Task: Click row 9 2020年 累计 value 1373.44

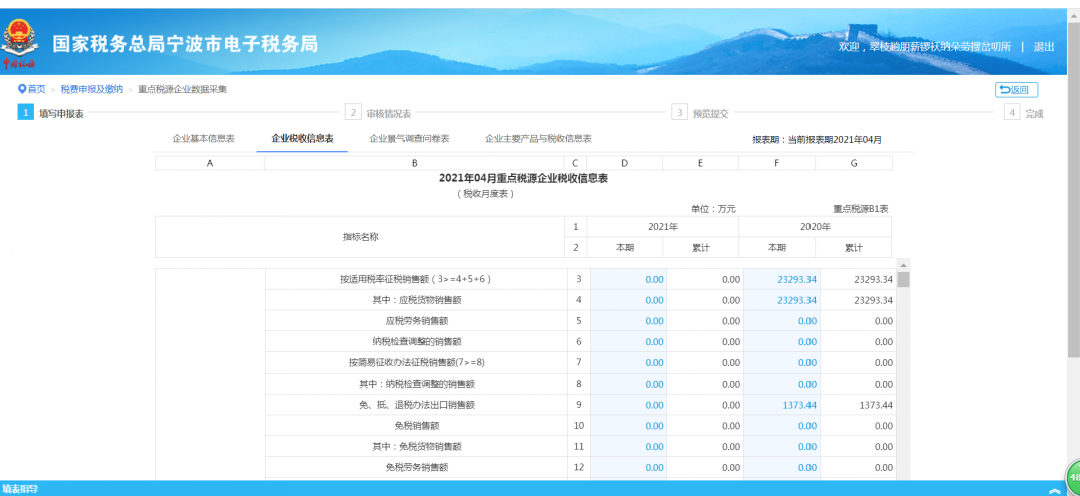Action: pyautogui.click(x=876, y=405)
